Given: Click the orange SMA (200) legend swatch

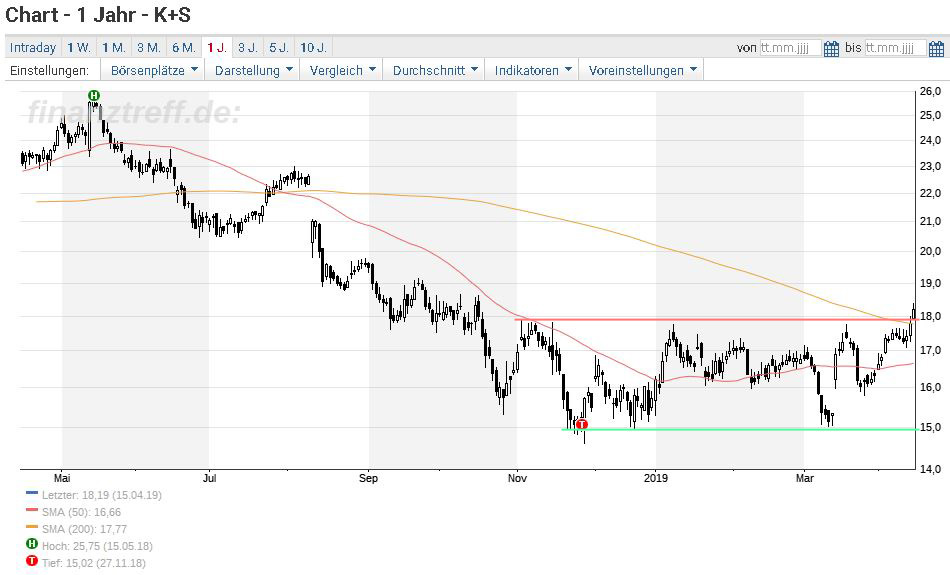Looking at the screenshot, I should tap(32, 527).
